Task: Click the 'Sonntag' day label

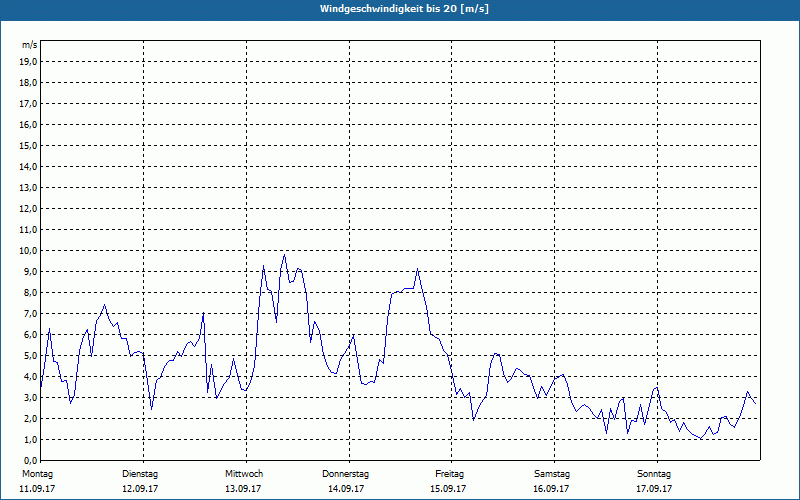Action: coord(654,474)
